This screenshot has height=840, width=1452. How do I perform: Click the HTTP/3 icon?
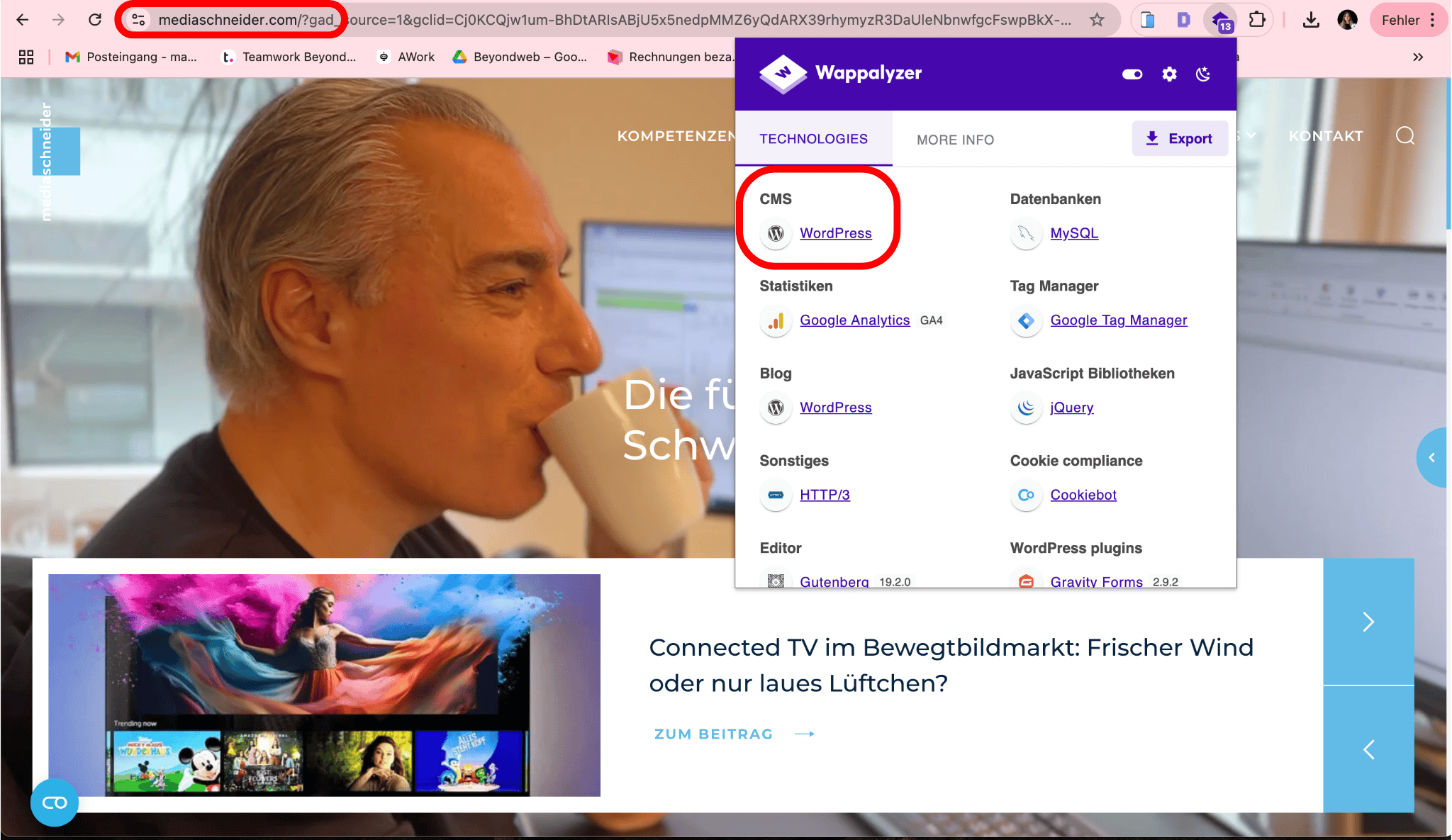[776, 495]
